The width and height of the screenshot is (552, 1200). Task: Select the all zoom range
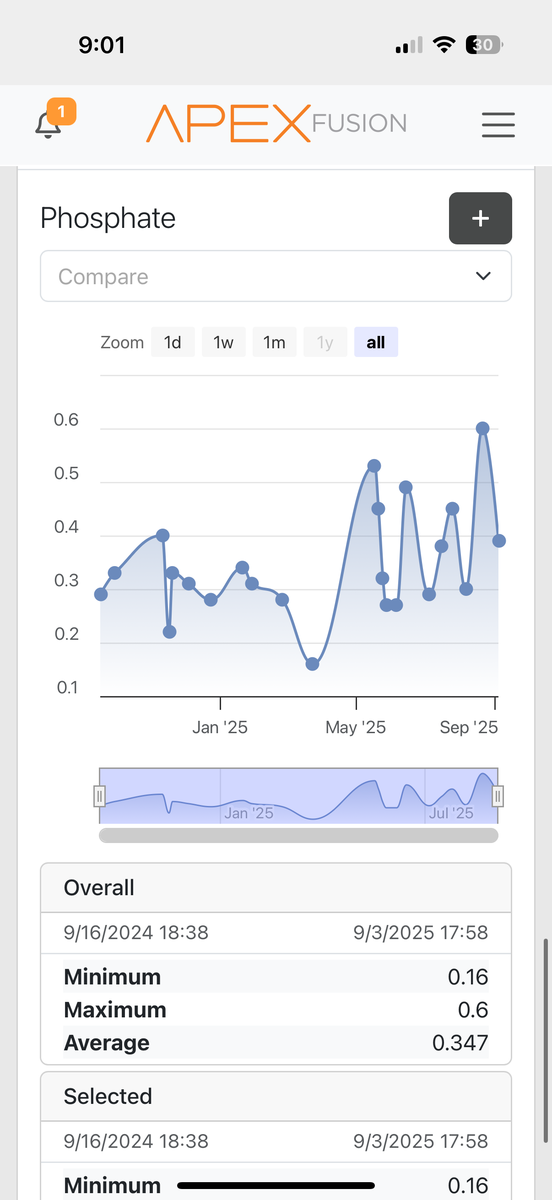(x=376, y=342)
